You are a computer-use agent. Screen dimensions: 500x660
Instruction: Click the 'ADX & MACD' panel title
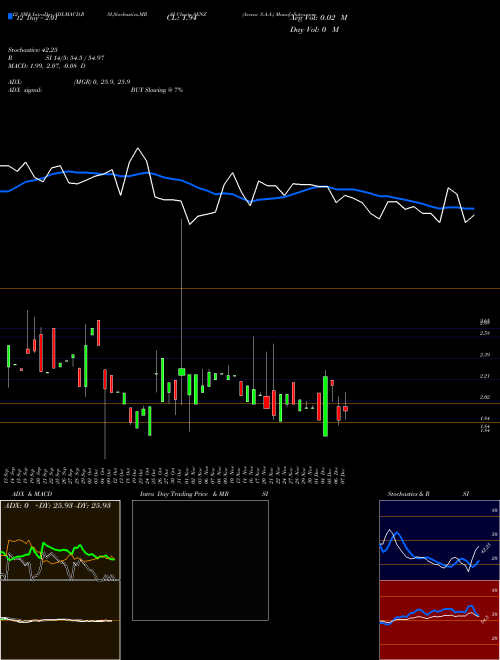pos(32,494)
